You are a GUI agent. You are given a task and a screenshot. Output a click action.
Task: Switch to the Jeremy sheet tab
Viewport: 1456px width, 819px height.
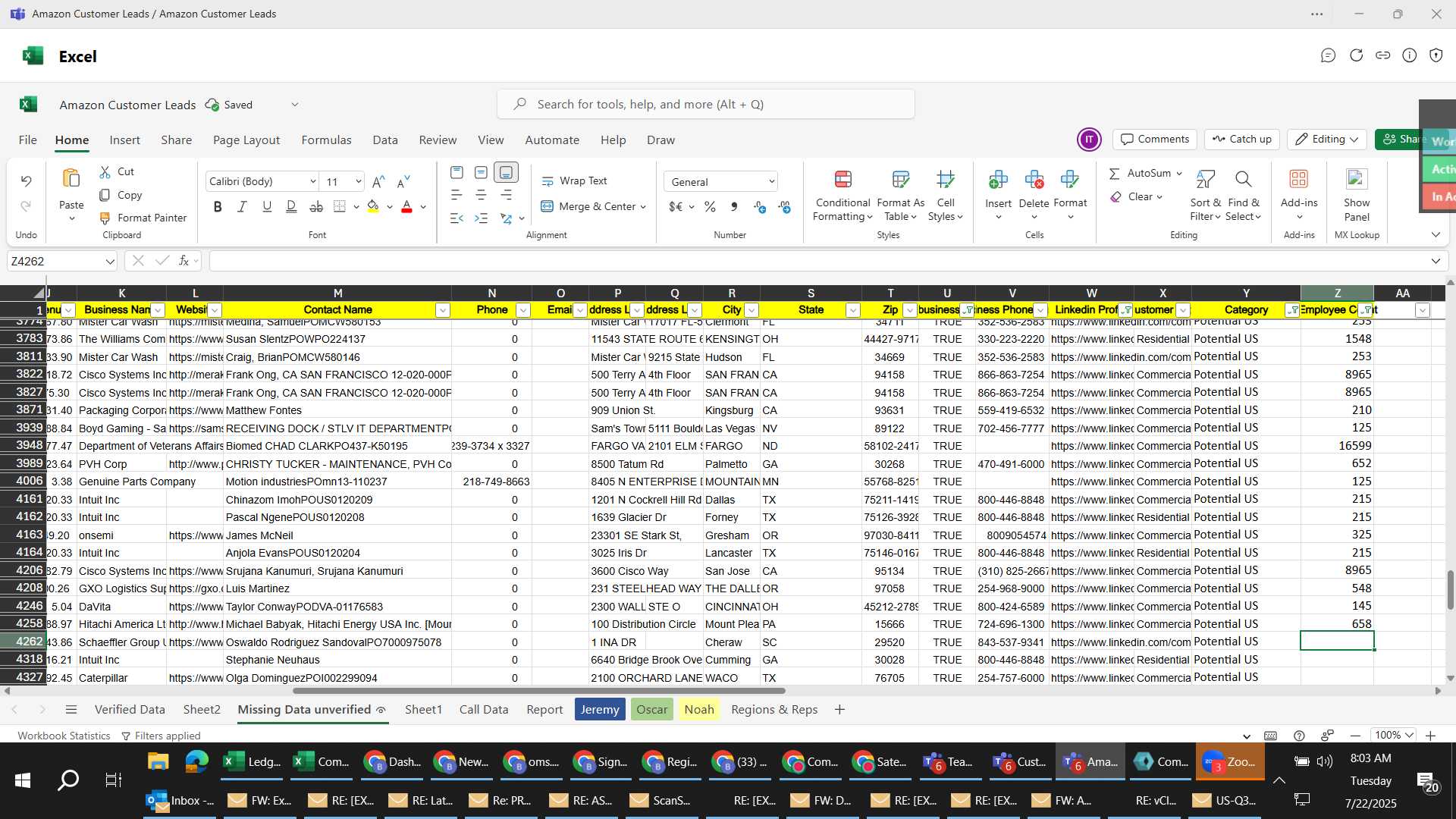click(x=600, y=710)
